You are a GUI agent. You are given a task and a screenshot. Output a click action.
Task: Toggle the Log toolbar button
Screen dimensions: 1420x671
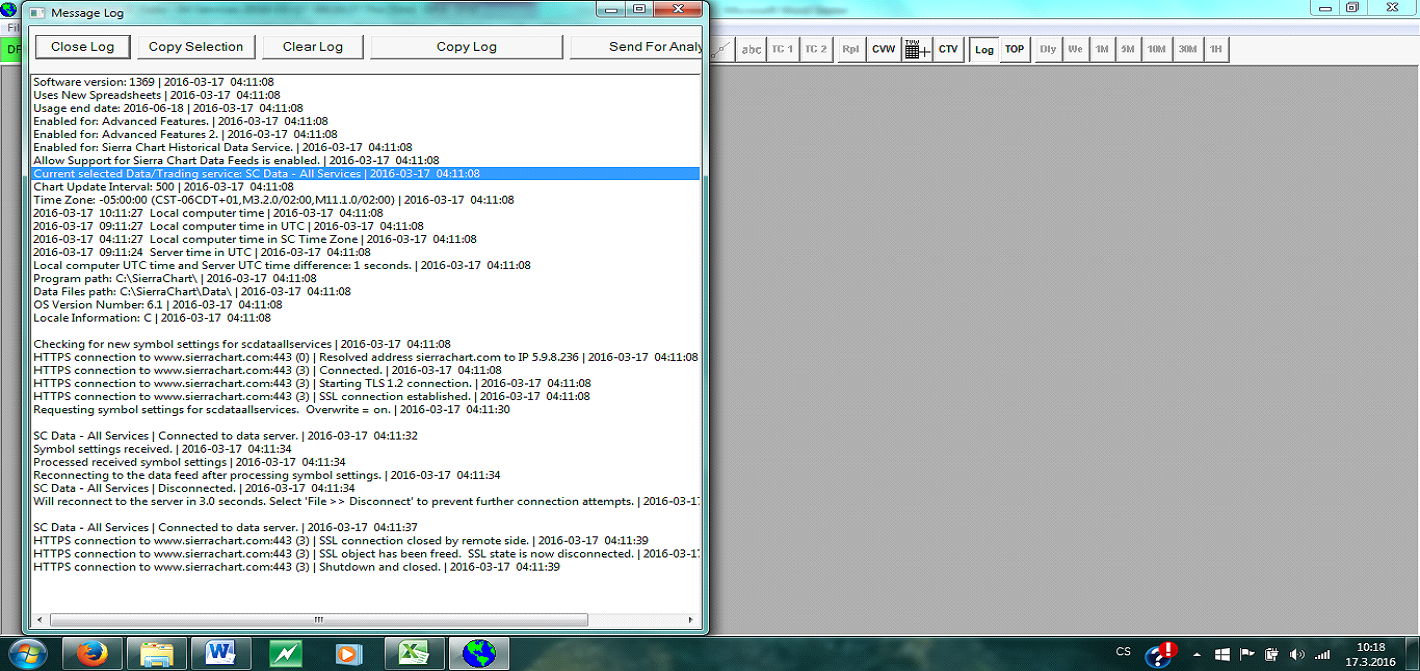(984, 49)
